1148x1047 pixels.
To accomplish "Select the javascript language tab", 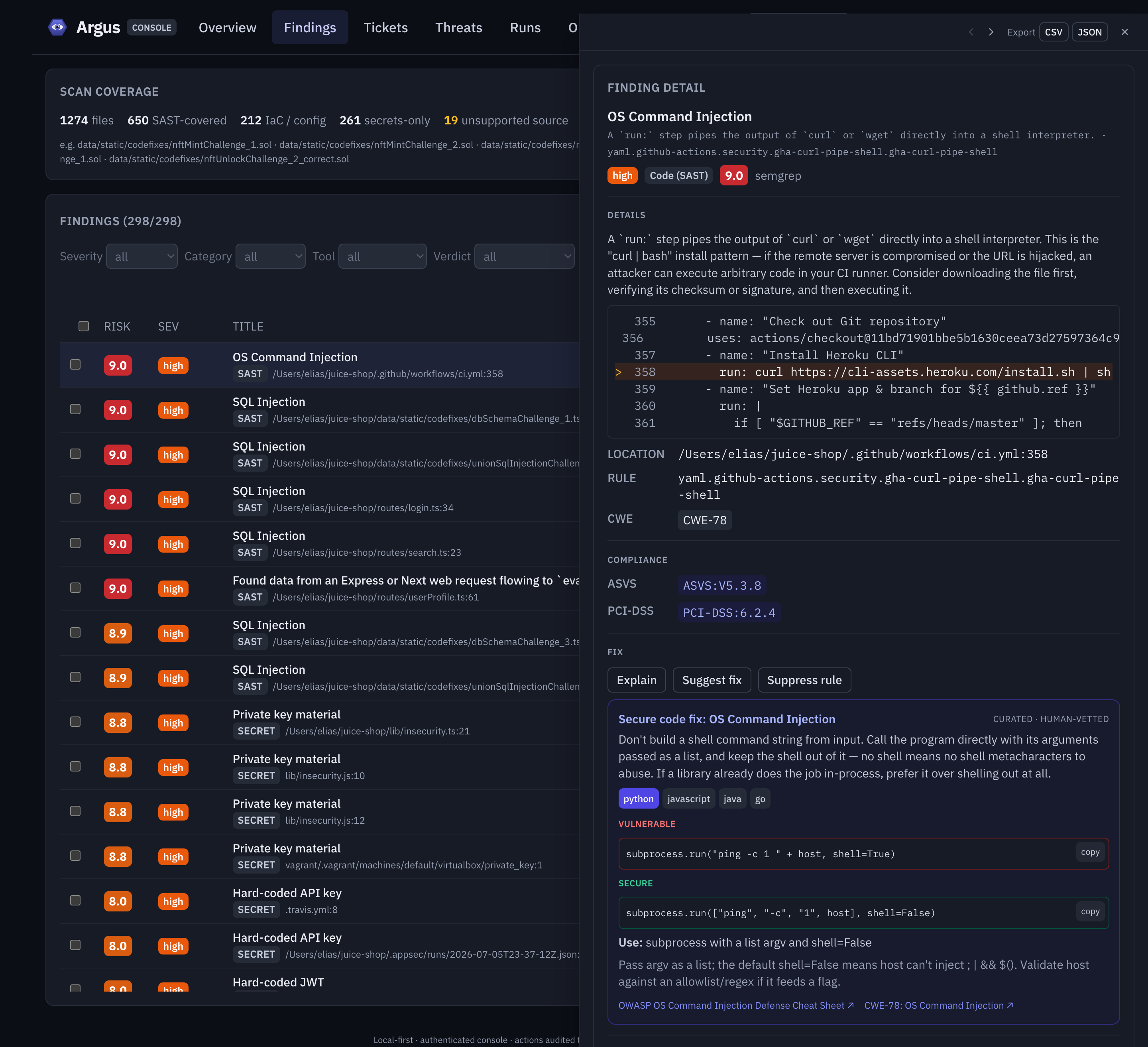I will [x=688, y=799].
